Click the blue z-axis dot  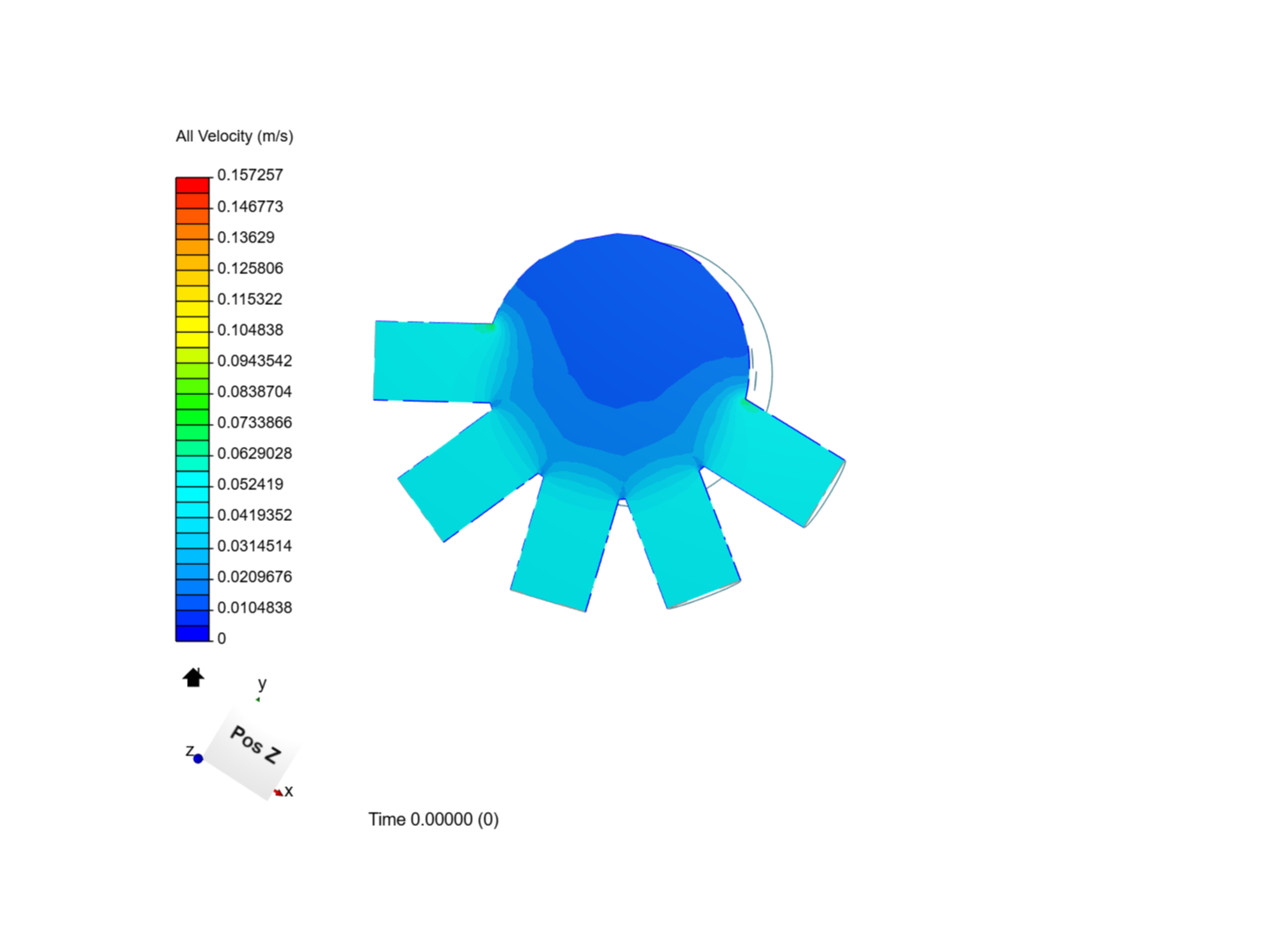pyautogui.click(x=198, y=758)
